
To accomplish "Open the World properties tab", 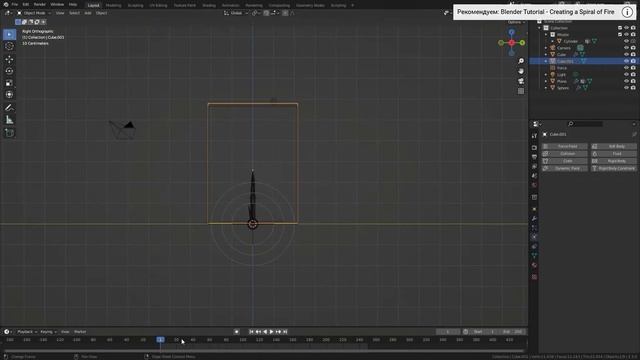I will pyautogui.click(x=534, y=185).
